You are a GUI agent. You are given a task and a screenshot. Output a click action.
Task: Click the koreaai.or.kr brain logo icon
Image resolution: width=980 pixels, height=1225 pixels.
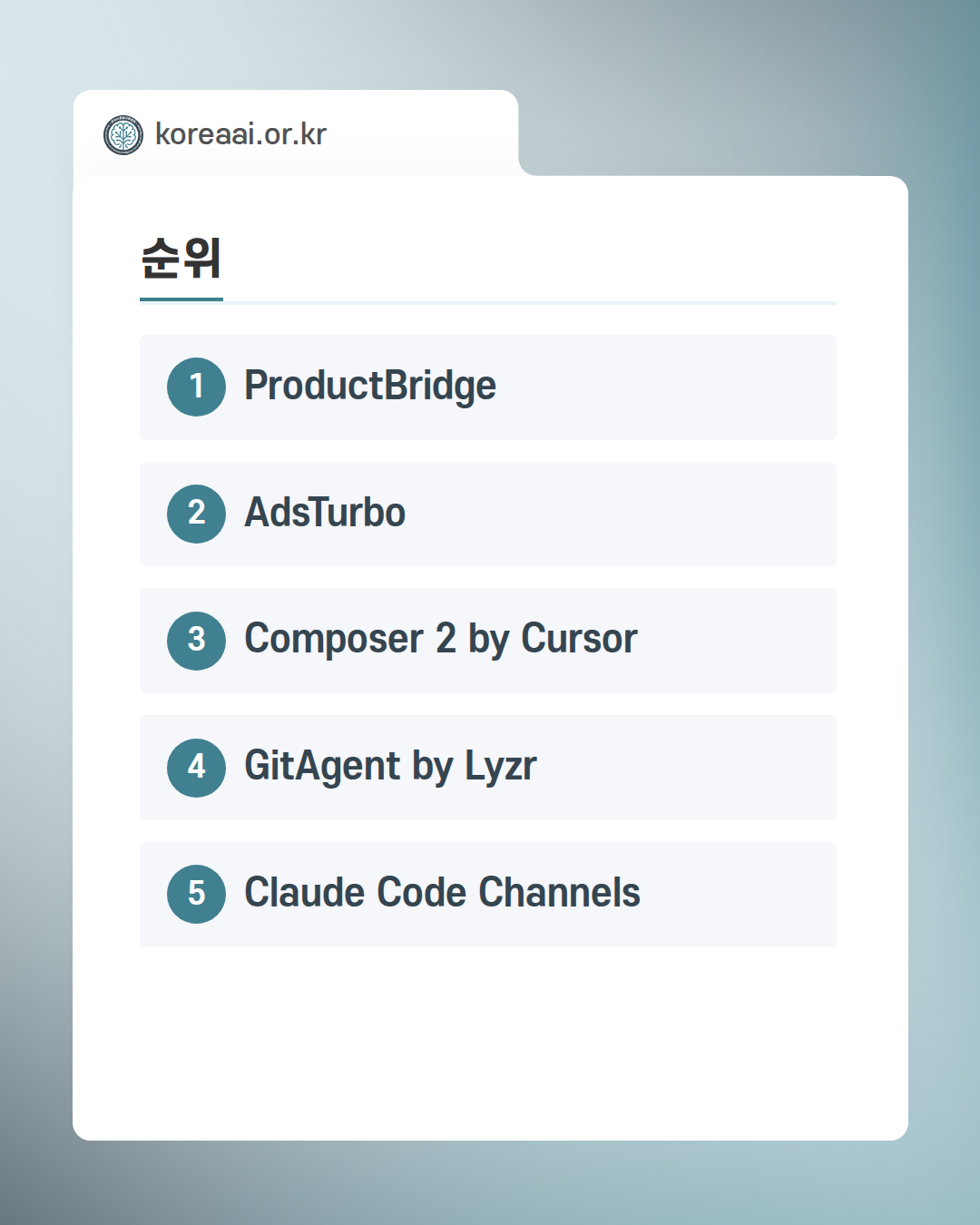click(x=123, y=135)
